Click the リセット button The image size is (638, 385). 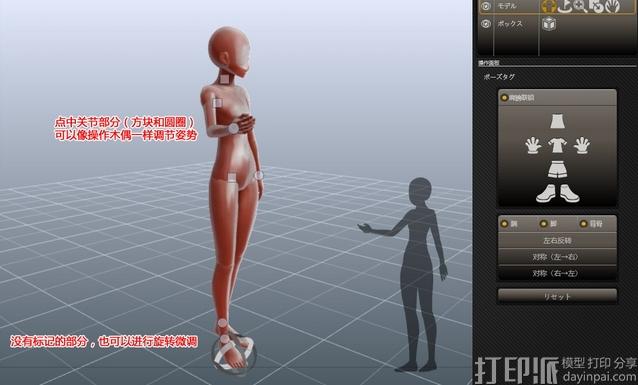(557, 296)
